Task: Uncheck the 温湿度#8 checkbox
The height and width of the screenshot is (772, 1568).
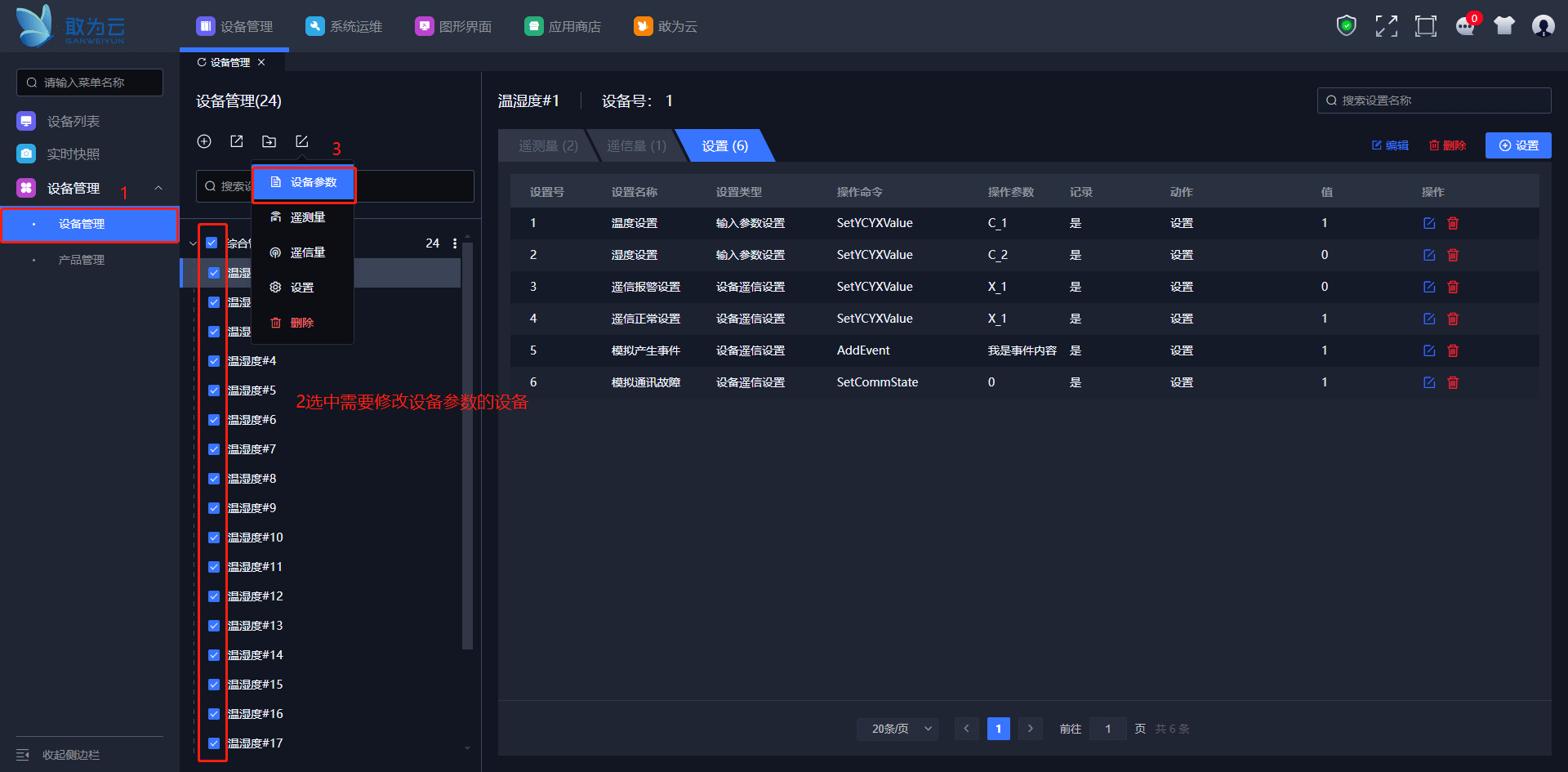Action: [214, 479]
